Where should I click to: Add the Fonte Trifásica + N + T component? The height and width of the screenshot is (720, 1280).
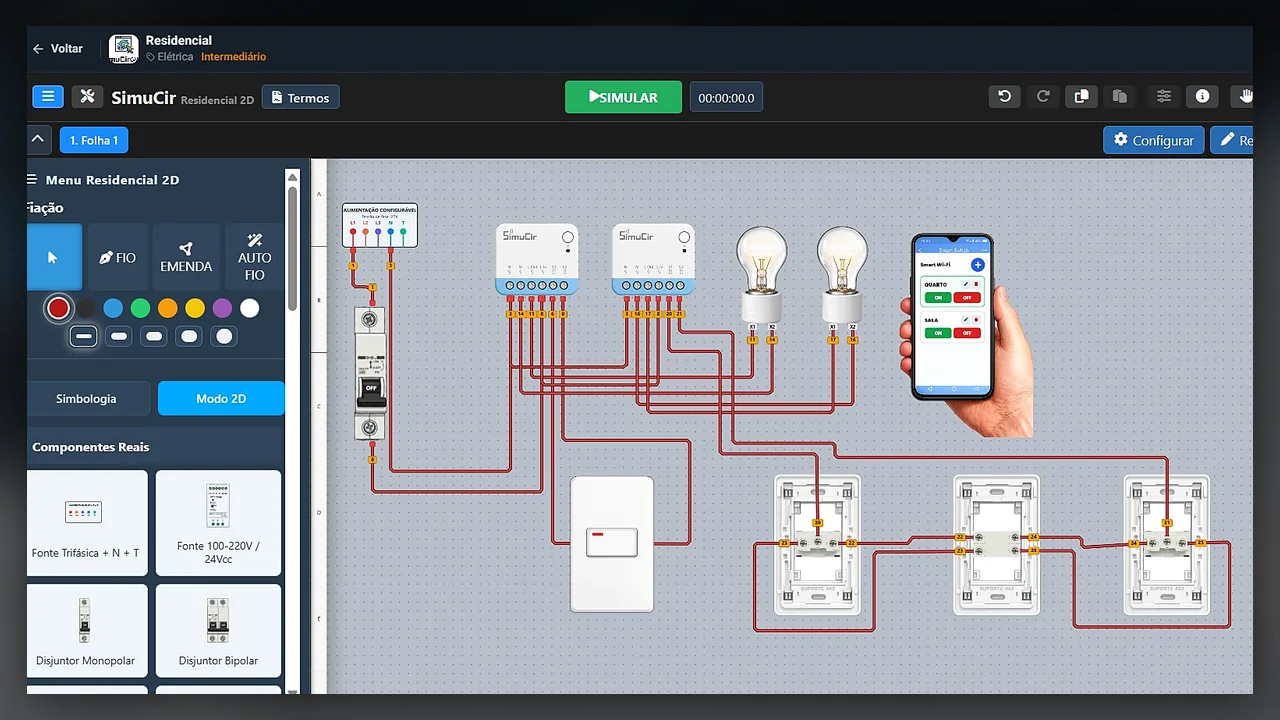pyautogui.click(x=86, y=523)
